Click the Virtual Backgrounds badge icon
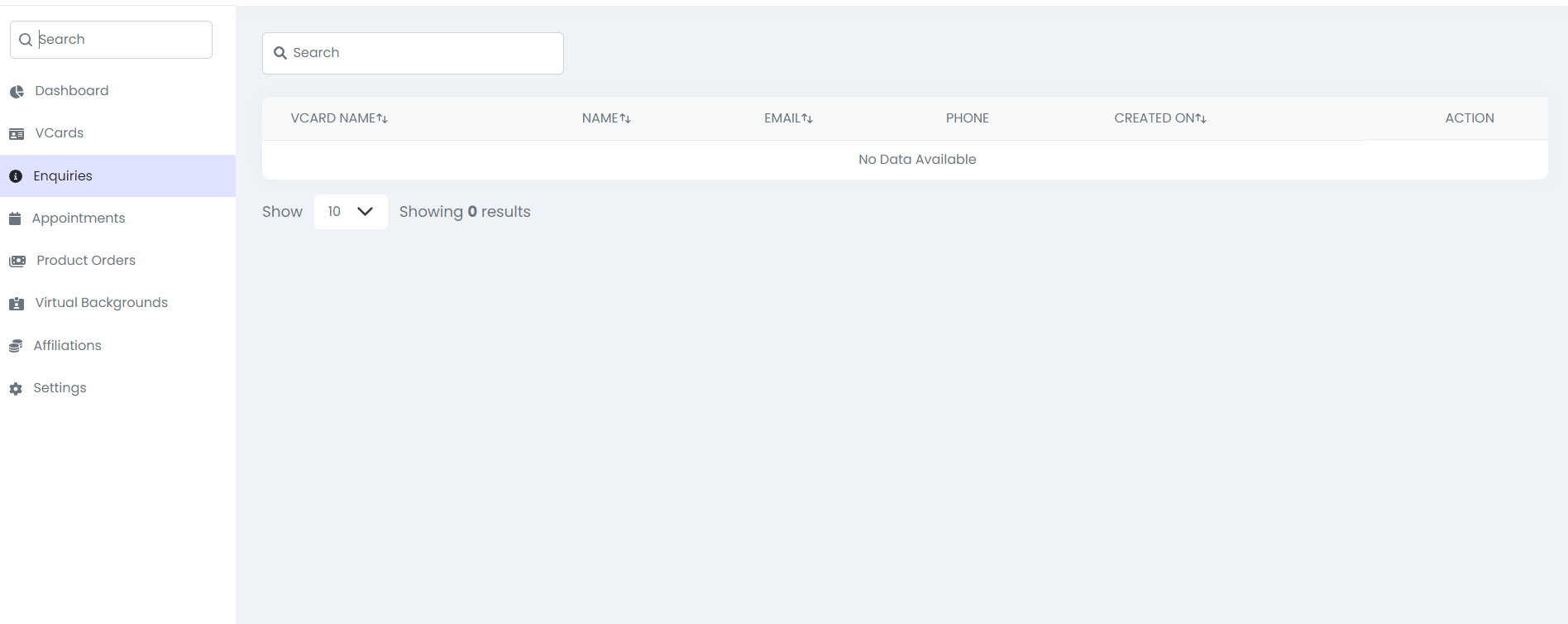 [x=17, y=304]
